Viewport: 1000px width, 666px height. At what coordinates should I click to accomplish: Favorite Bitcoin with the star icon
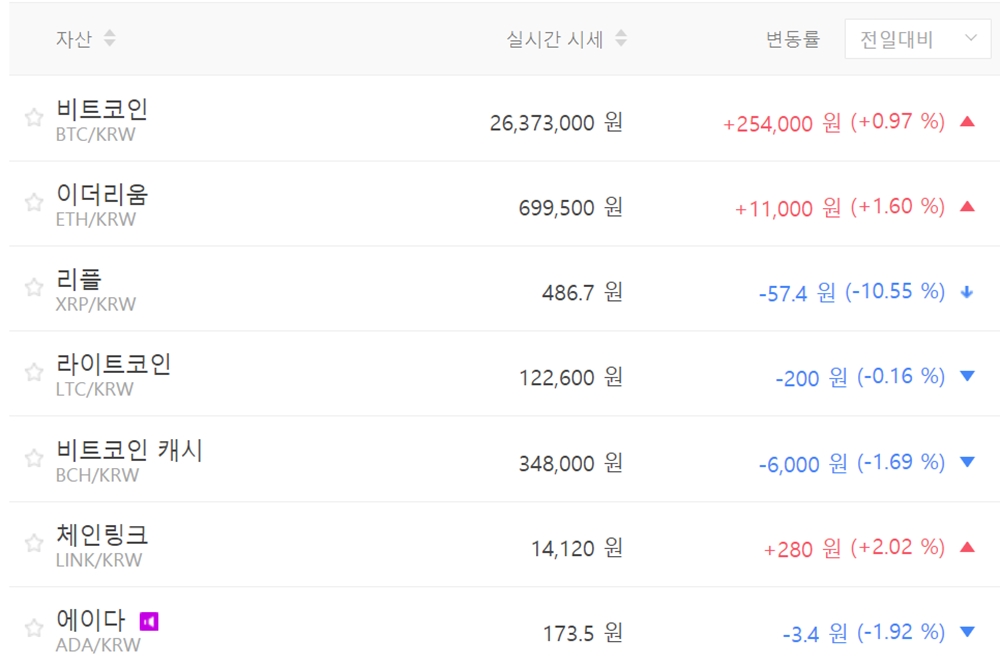34,118
